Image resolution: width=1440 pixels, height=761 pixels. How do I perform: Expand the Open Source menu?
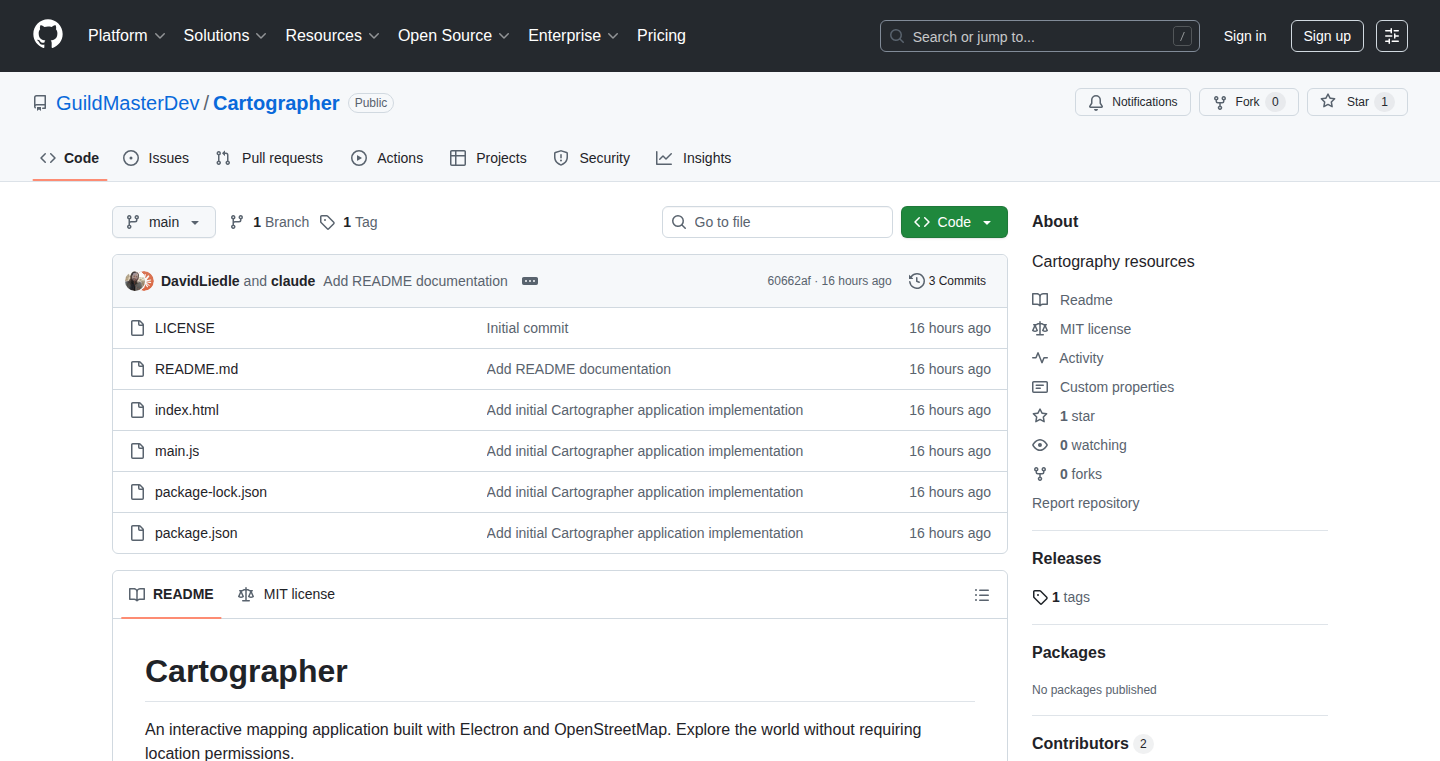tap(454, 36)
